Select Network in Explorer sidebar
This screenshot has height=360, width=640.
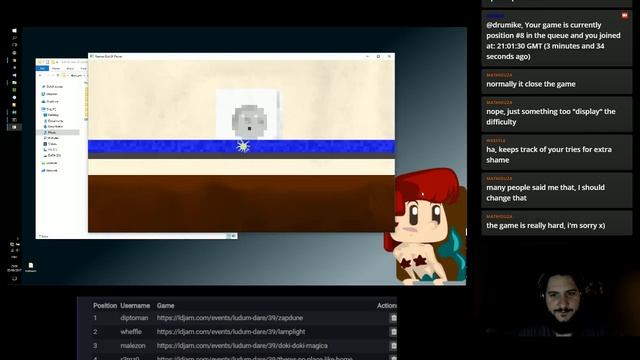click(49, 170)
